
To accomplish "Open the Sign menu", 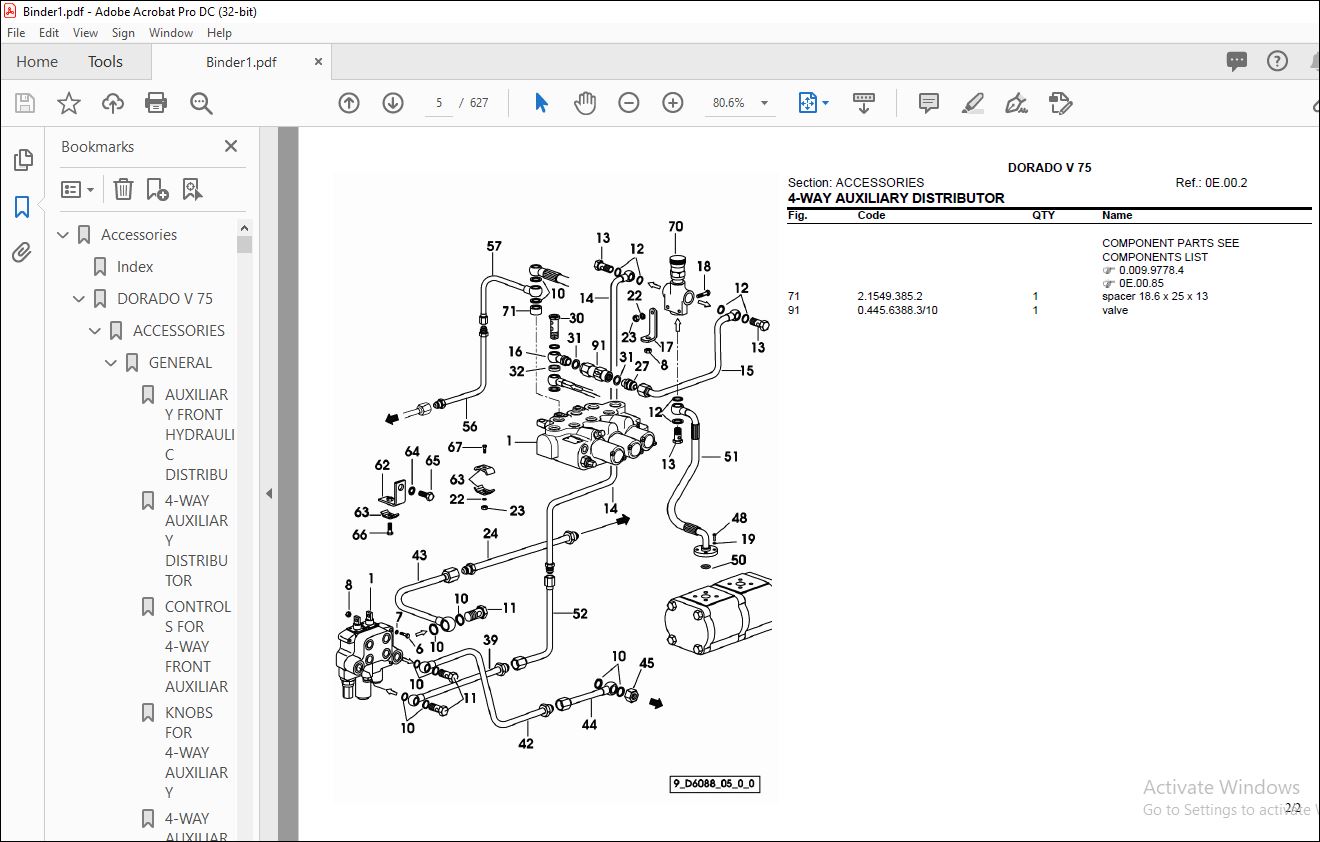I will coord(123,33).
